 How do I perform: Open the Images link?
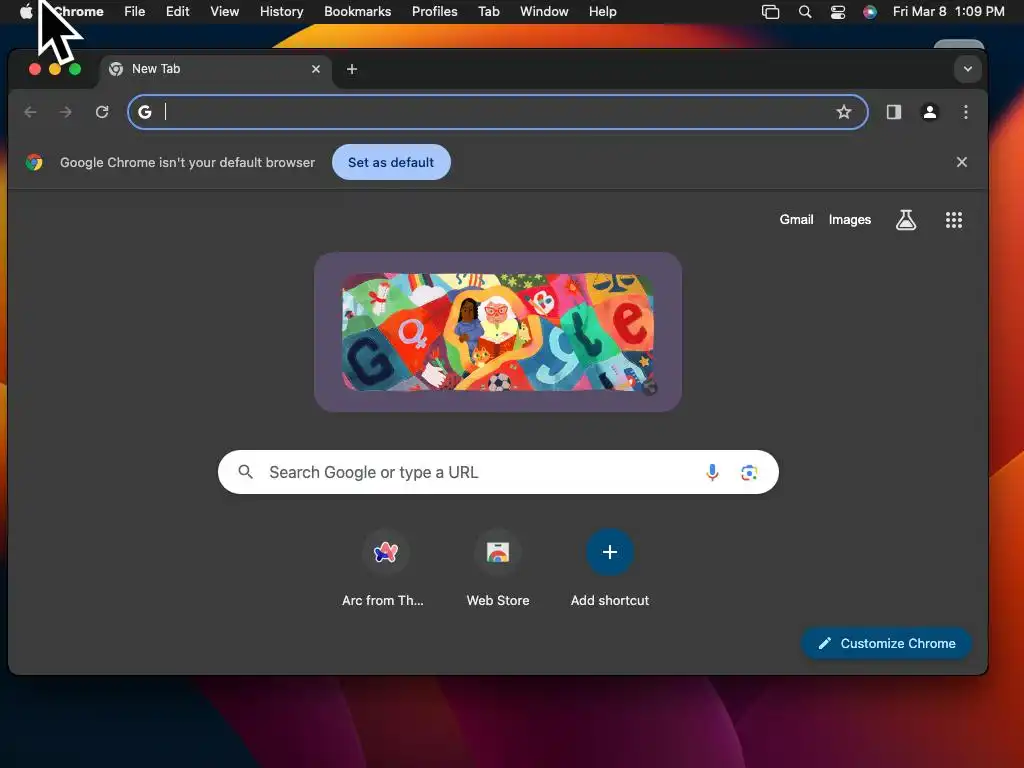click(x=850, y=220)
